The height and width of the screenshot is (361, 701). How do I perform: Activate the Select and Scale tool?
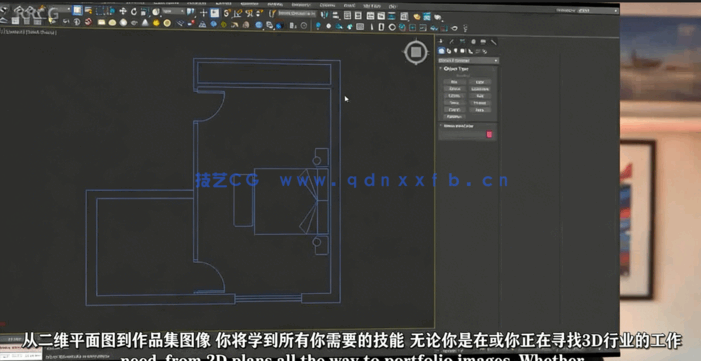pyautogui.click(x=144, y=12)
